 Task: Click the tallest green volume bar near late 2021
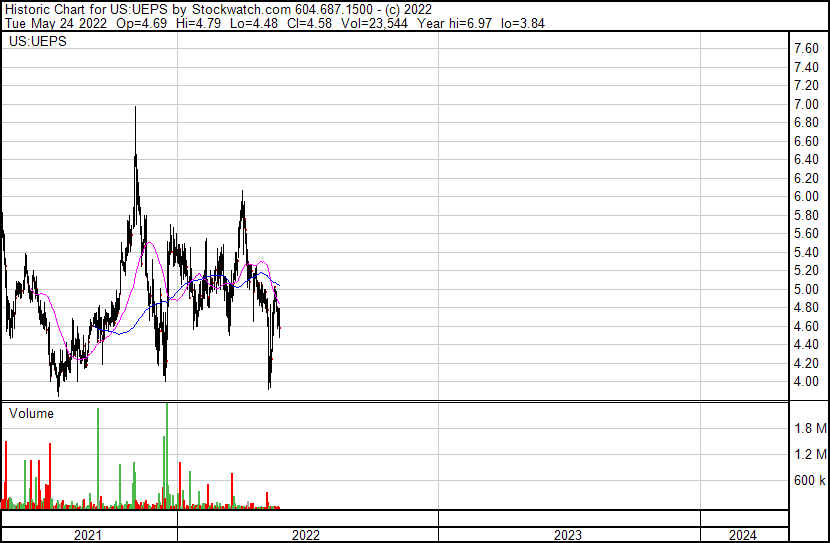pos(167,455)
